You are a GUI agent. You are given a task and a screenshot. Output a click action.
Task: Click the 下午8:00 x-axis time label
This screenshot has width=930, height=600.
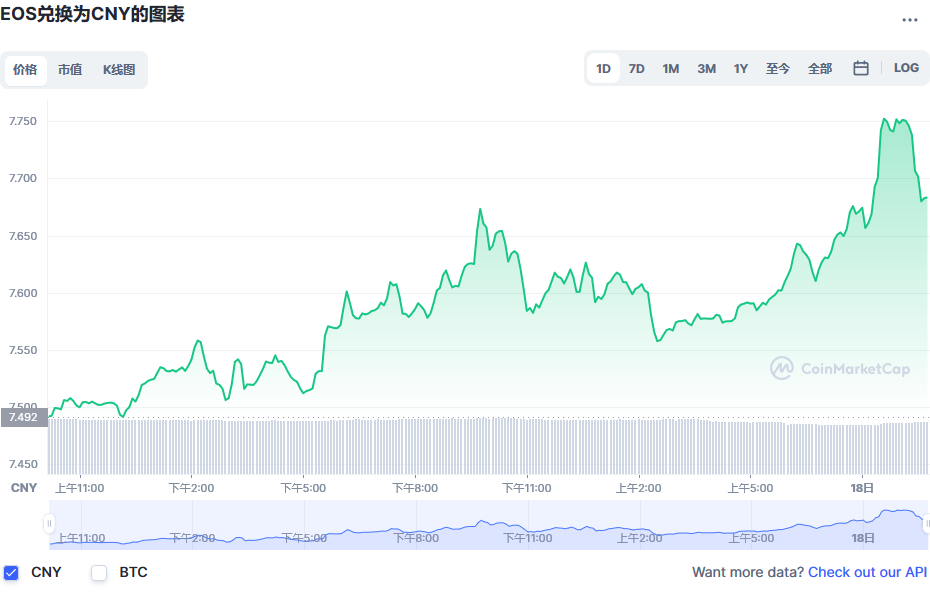coord(415,489)
